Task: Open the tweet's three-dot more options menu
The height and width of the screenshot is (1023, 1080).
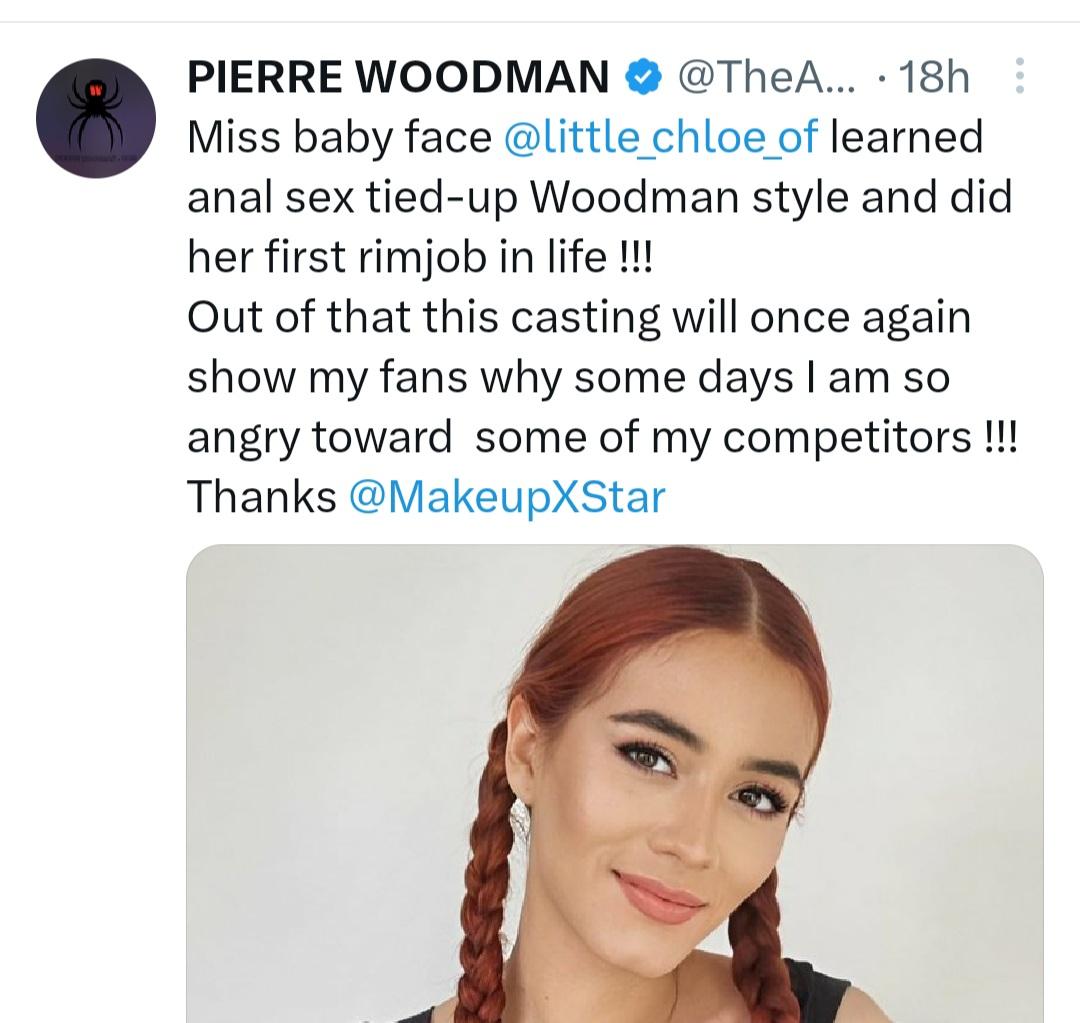Action: point(1019,76)
